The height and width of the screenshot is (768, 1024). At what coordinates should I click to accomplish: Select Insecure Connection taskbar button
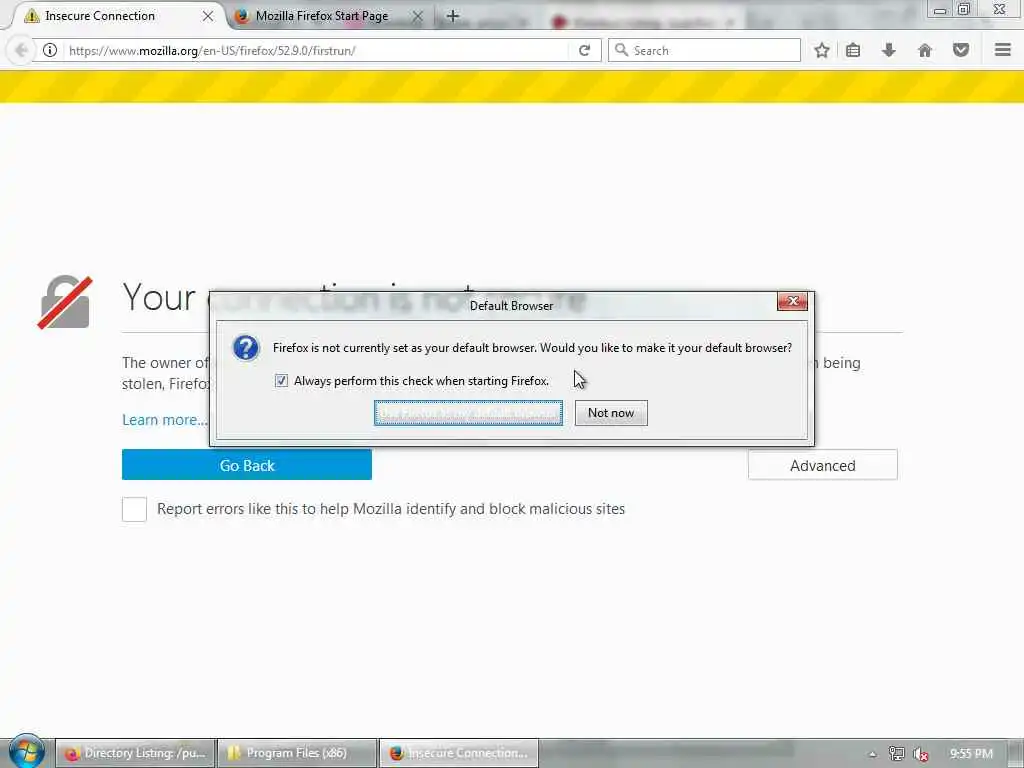tap(459, 753)
